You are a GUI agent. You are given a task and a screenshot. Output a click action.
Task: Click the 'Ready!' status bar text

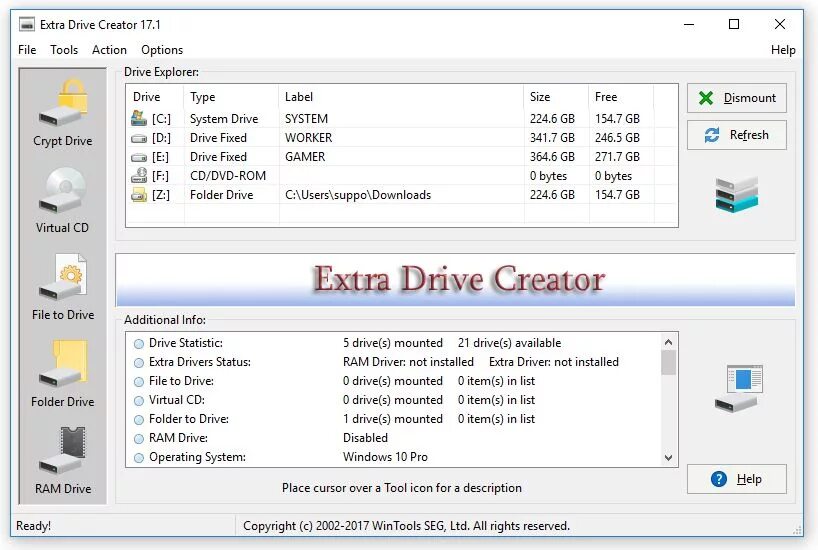click(x=33, y=525)
